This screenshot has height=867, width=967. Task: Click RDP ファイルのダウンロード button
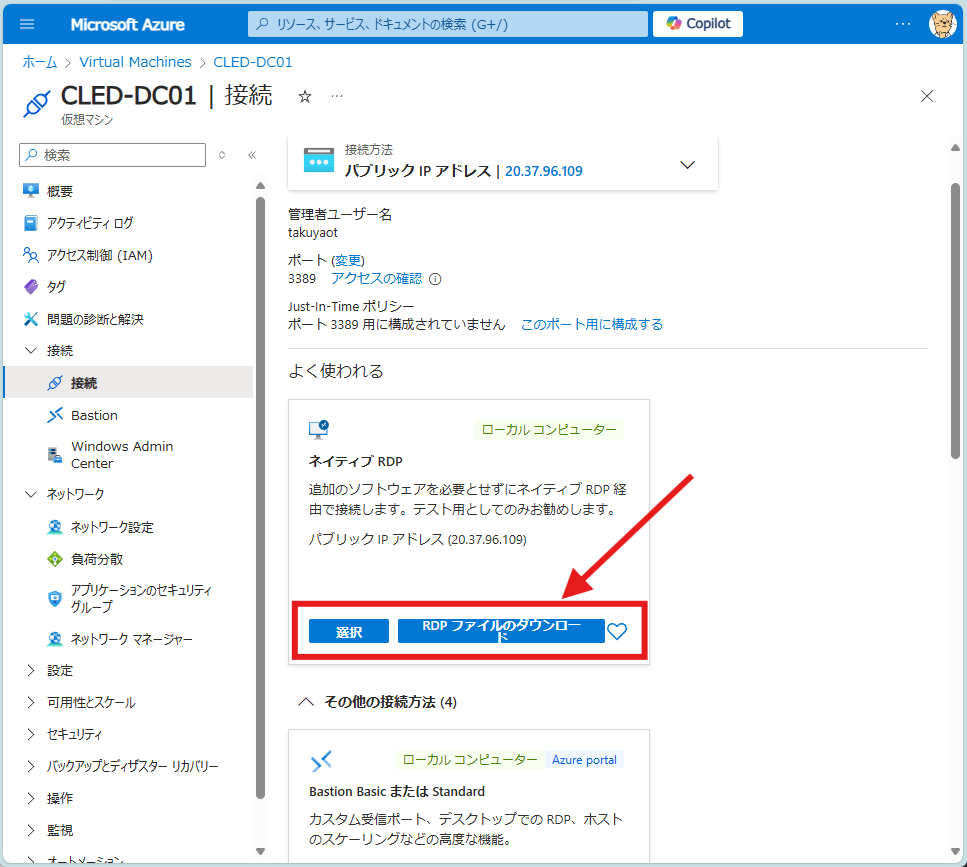(x=501, y=631)
